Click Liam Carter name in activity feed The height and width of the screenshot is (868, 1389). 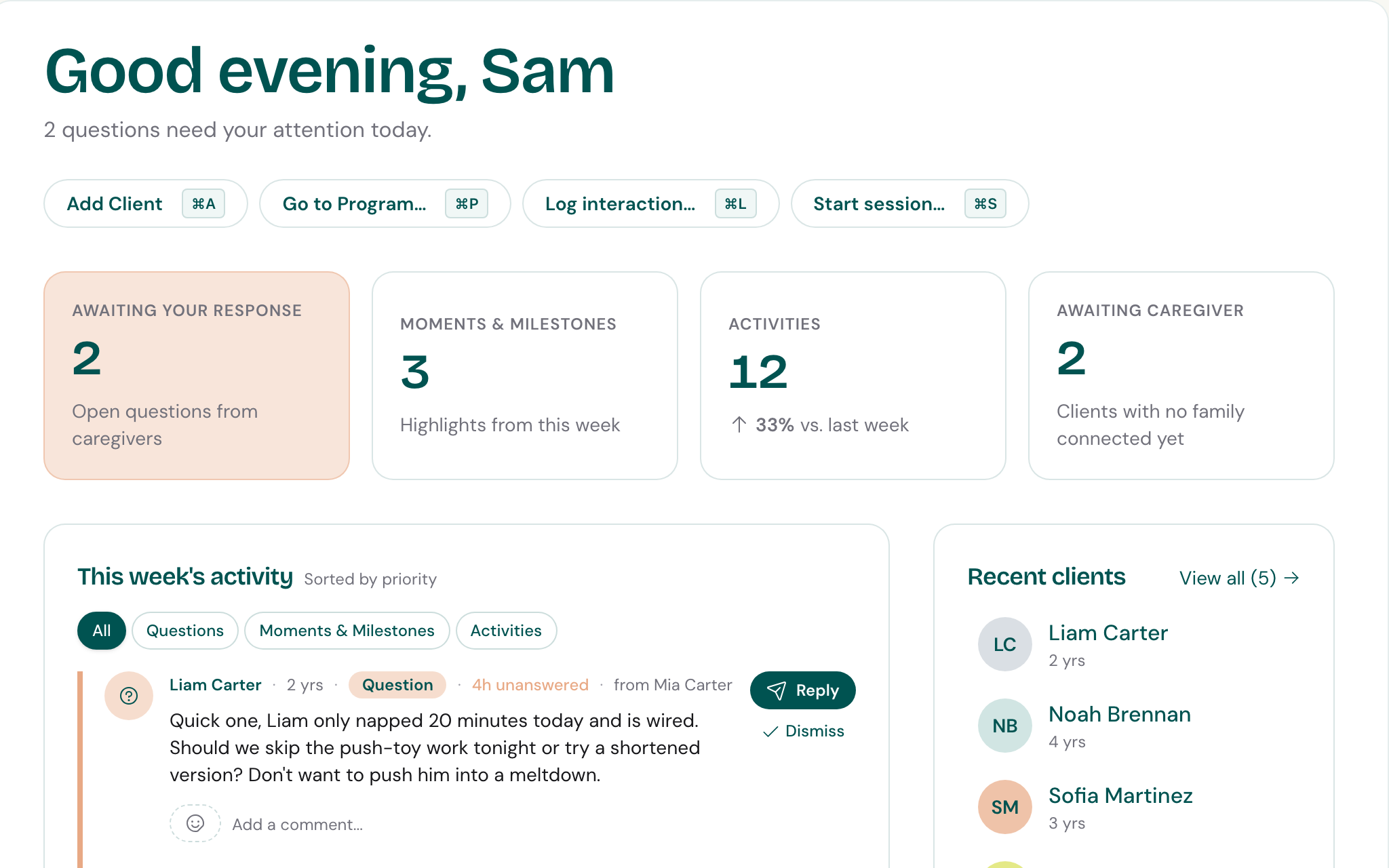215,685
